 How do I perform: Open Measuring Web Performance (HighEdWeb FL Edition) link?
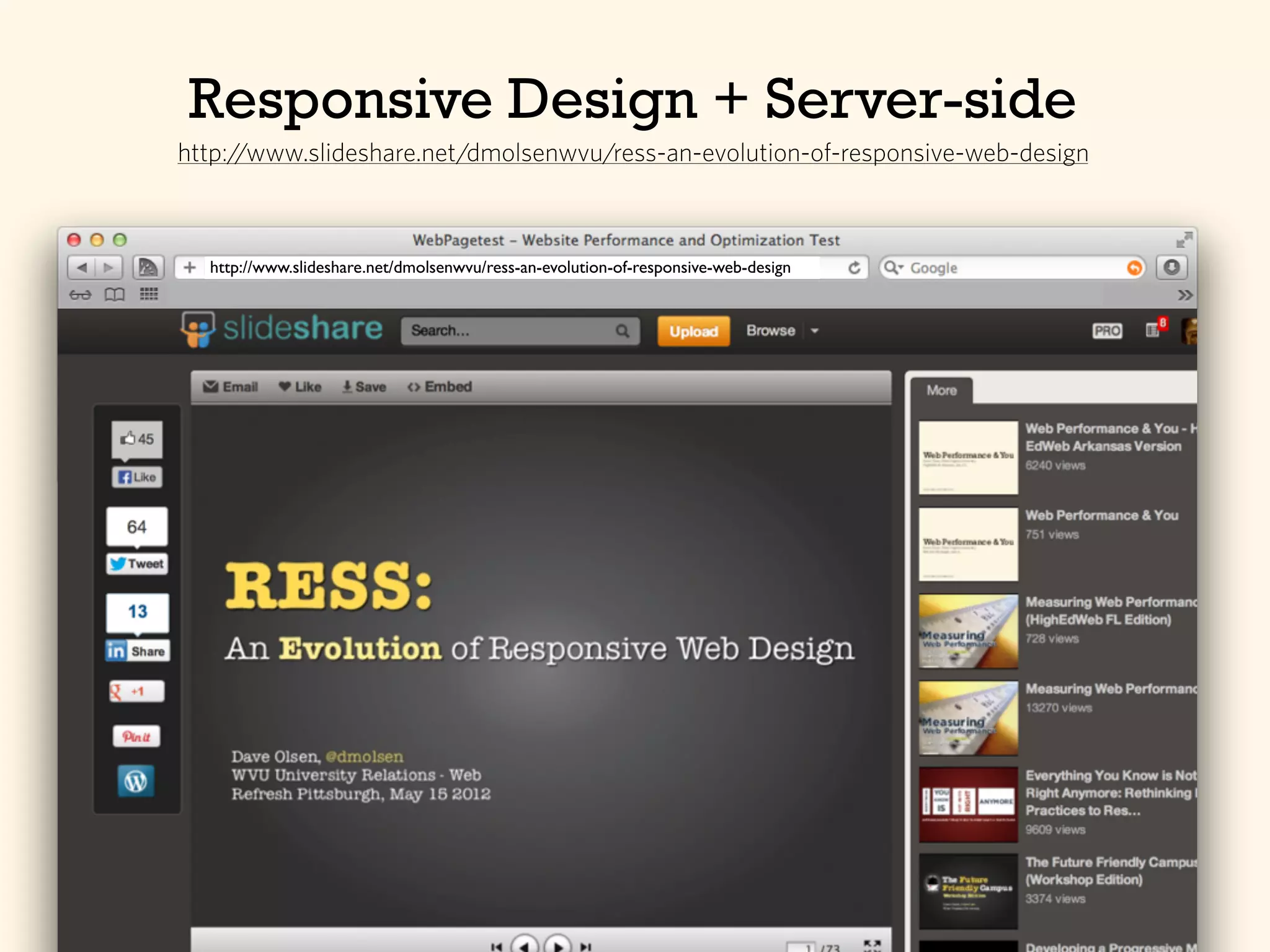[1111, 610]
